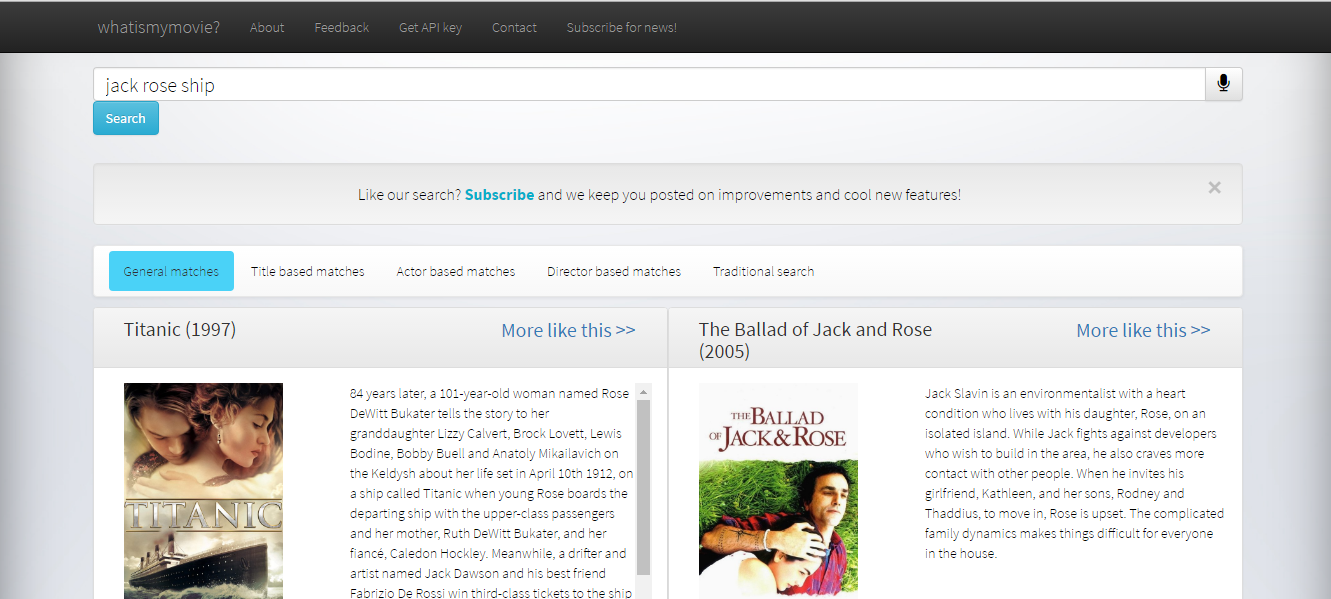Open the Titanic movie poster
Image resolution: width=1331 pixels, height=599 pixels.
(203, 491)
